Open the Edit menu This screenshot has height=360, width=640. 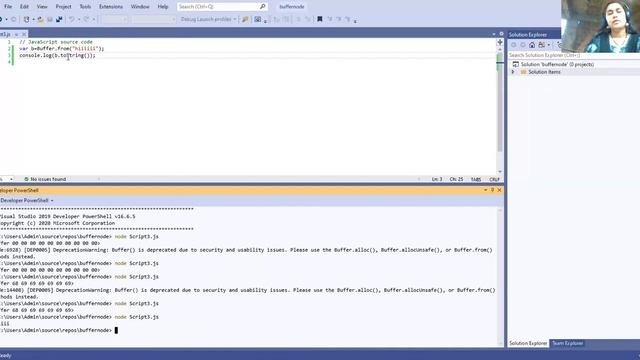coord(24,7)
